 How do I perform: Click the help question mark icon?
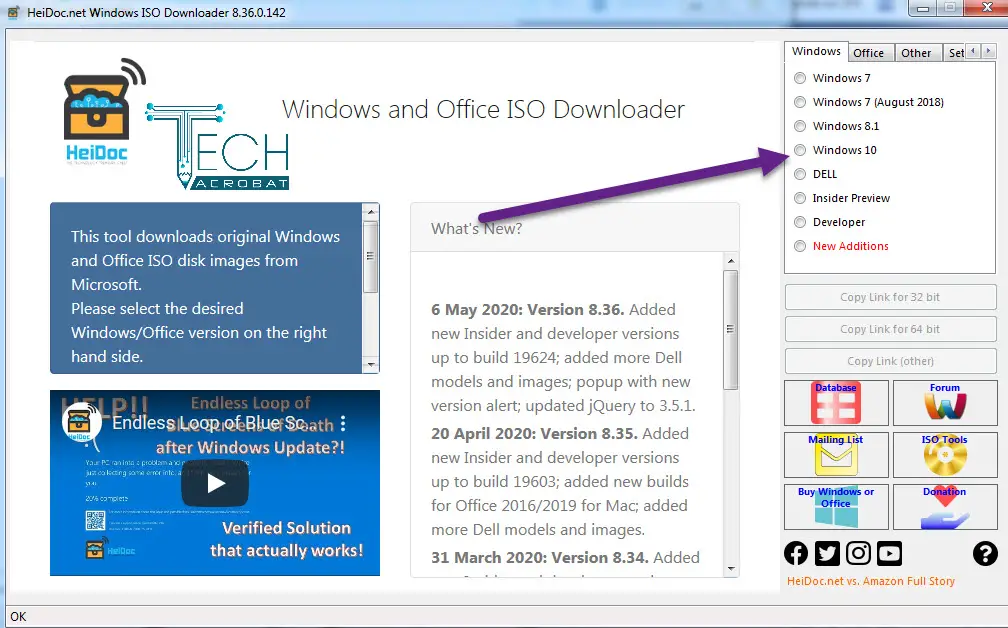tap(985, 553)
